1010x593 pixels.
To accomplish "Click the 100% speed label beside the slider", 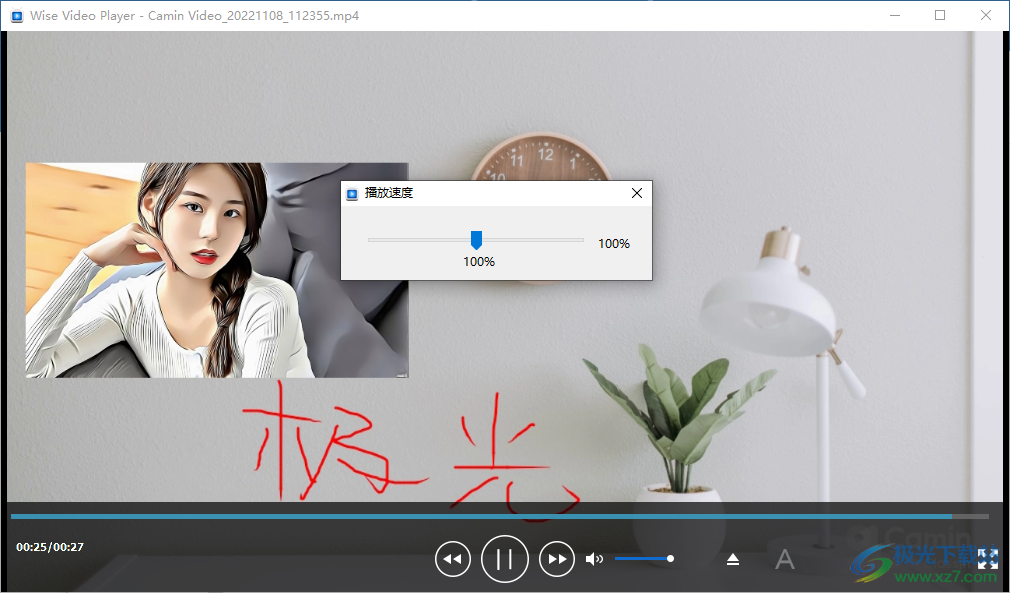I will [613, 242].
